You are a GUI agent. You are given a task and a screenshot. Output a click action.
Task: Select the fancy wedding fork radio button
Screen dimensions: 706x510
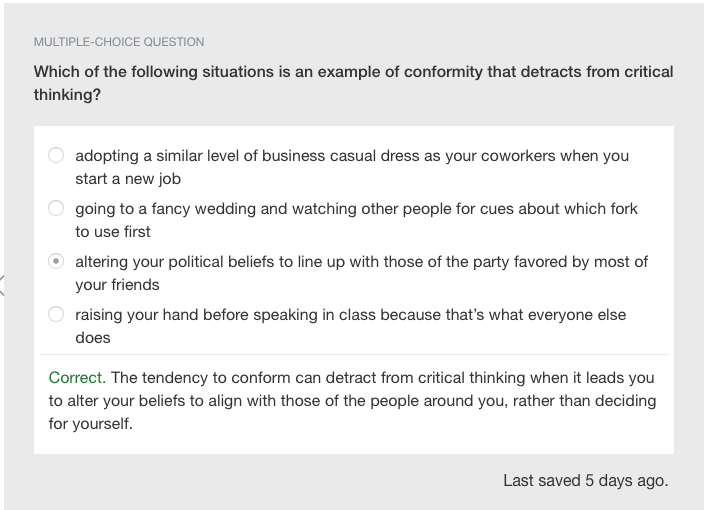pyautogui.click(x=56, y=208)
